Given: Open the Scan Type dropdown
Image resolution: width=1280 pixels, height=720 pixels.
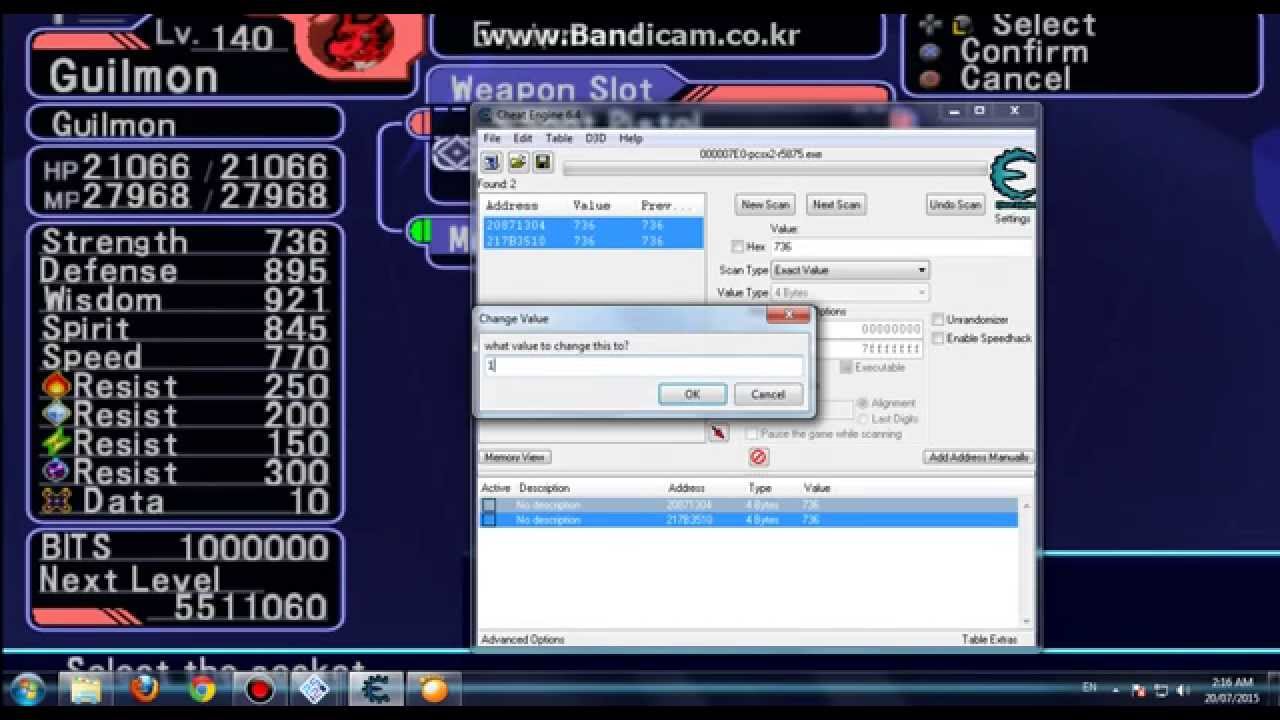Looking at the screenshot, I should point(850,270).
